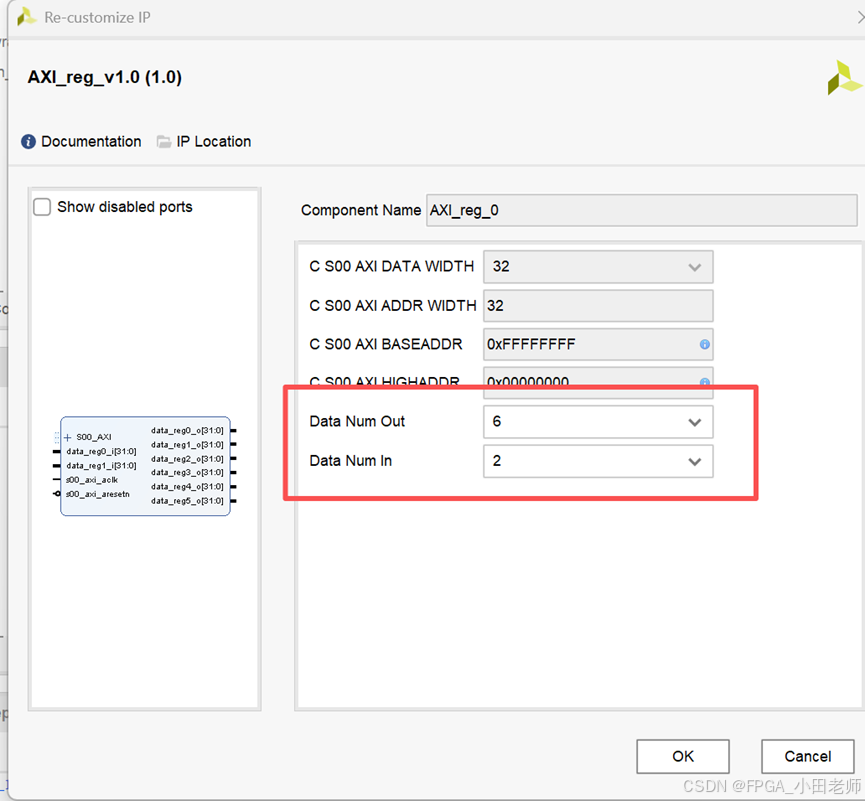
Task: Dismiss the dialog with Cancel
Action: pos(807,756)
